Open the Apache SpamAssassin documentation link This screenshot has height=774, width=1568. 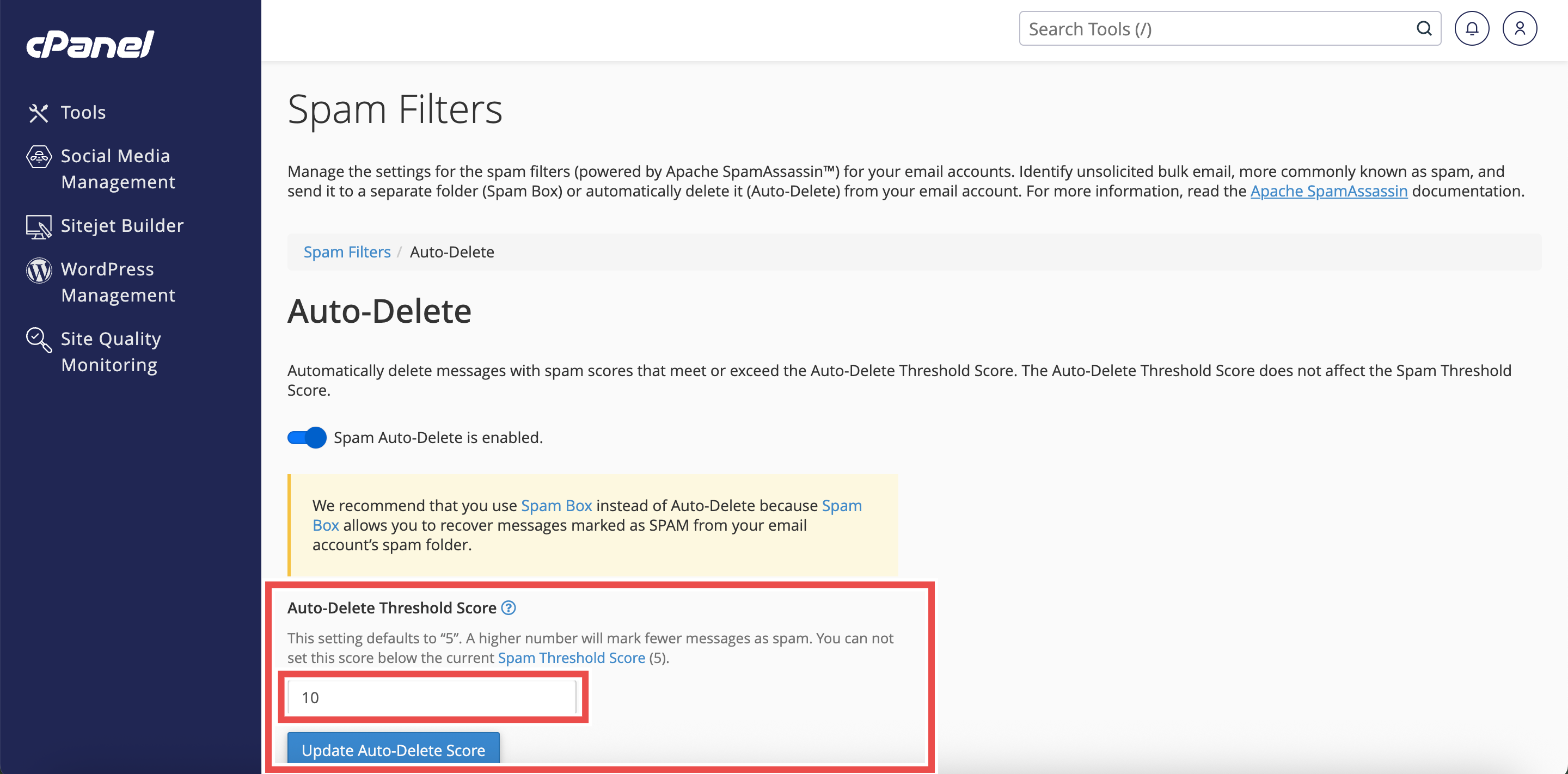pos(1329,191)
